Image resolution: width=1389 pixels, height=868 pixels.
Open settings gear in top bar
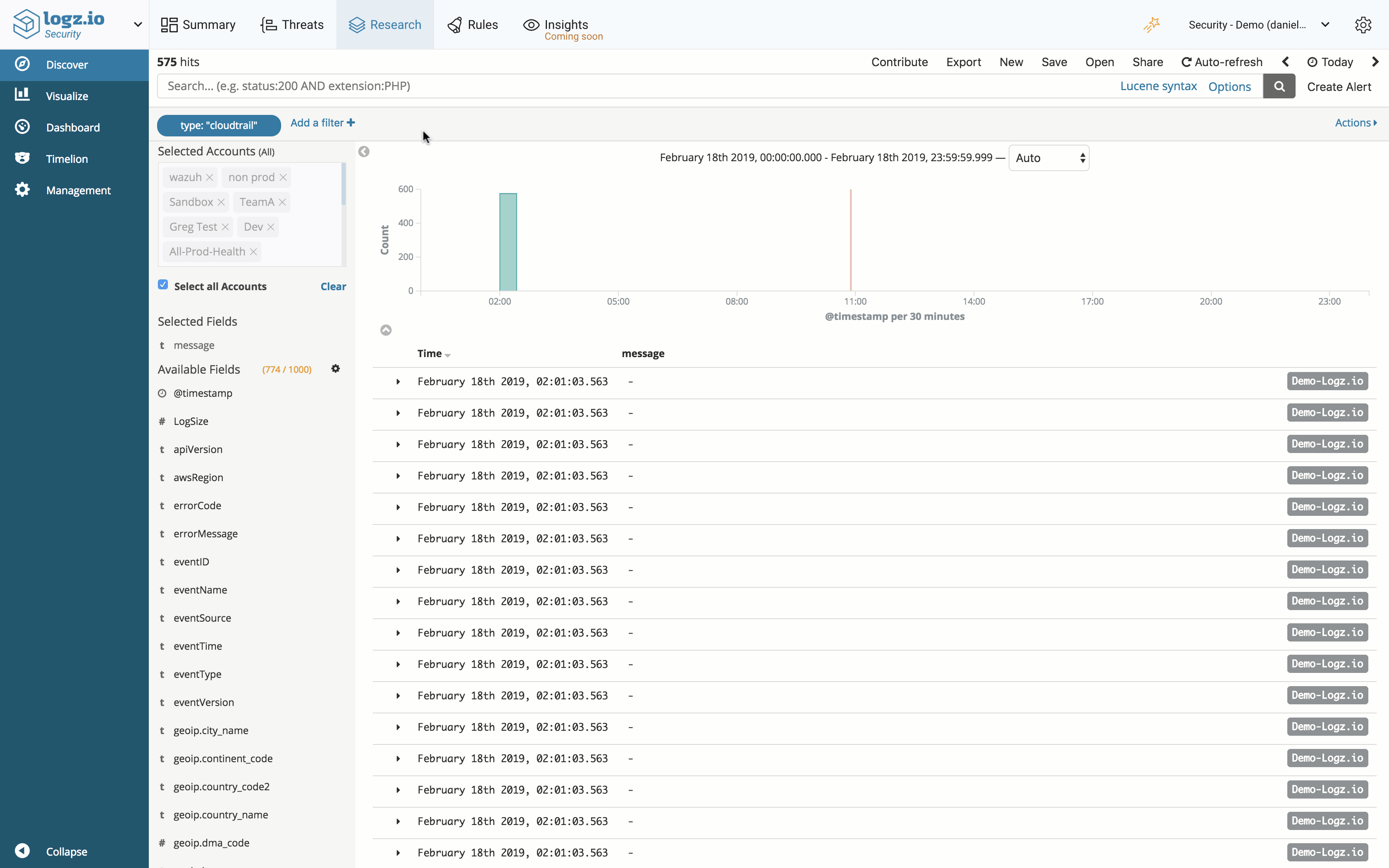point(1363,25)
